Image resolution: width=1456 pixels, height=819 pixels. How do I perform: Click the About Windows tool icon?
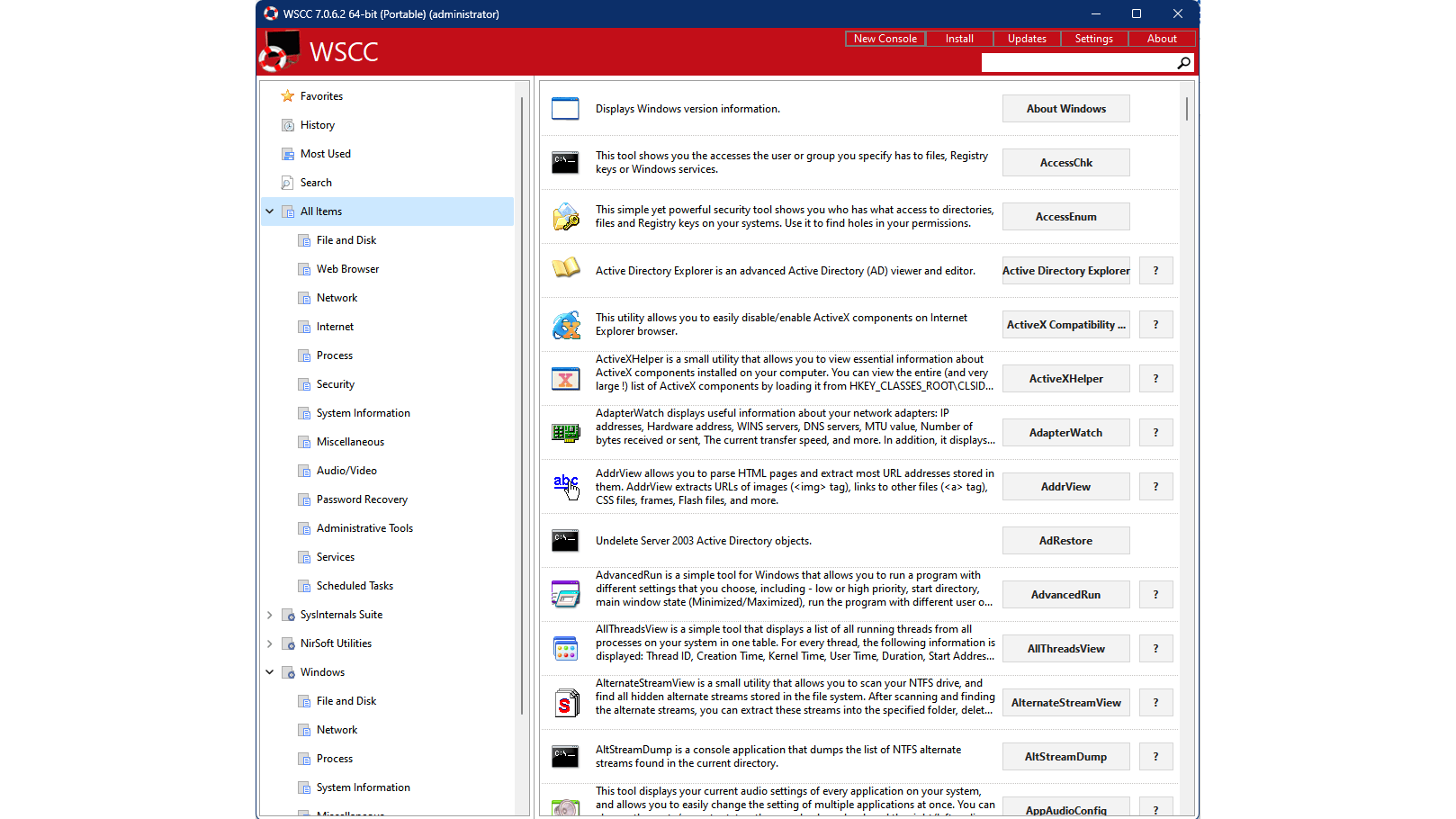[565, 109]
